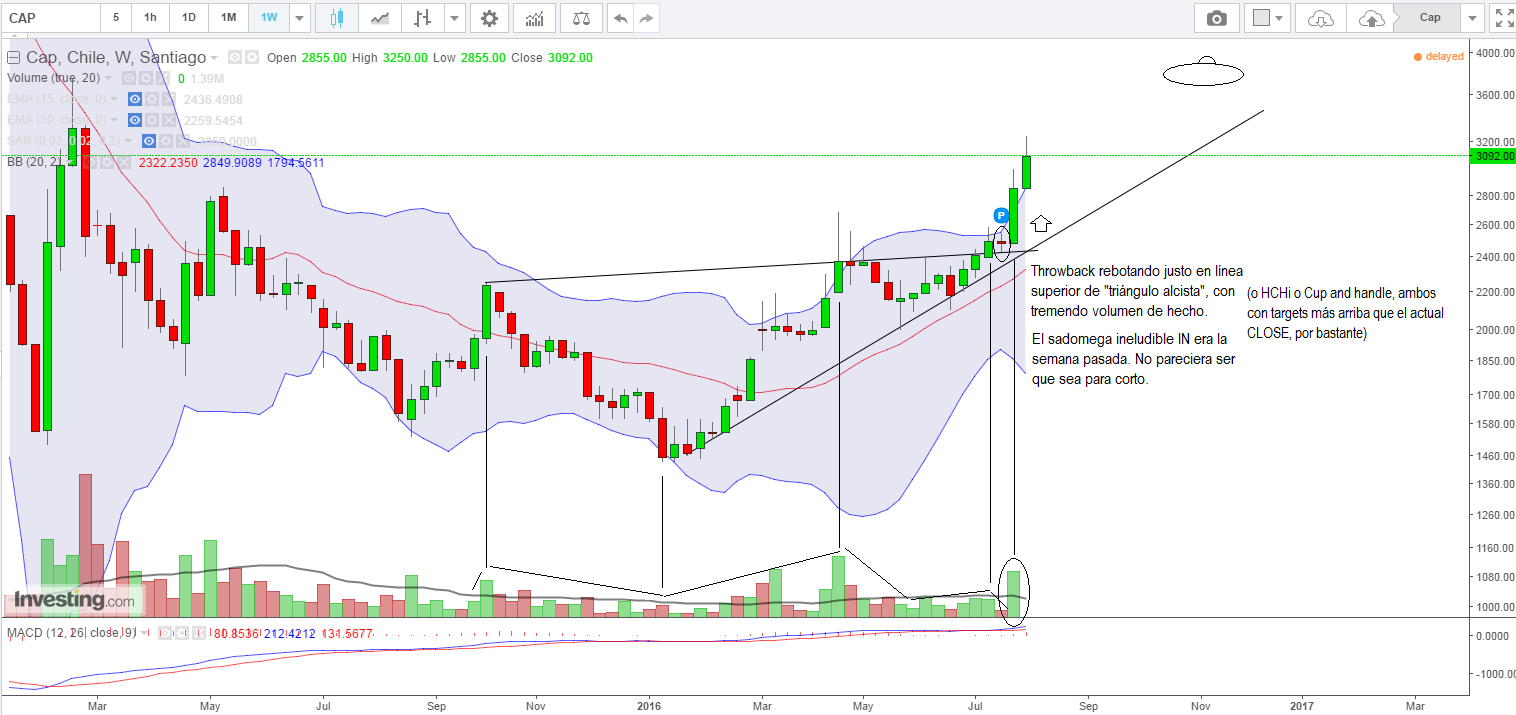Click the blue P marker on chart
Image resolution: width=1516 pixels, height=715 pixels.
click(x=1001, y=215)
